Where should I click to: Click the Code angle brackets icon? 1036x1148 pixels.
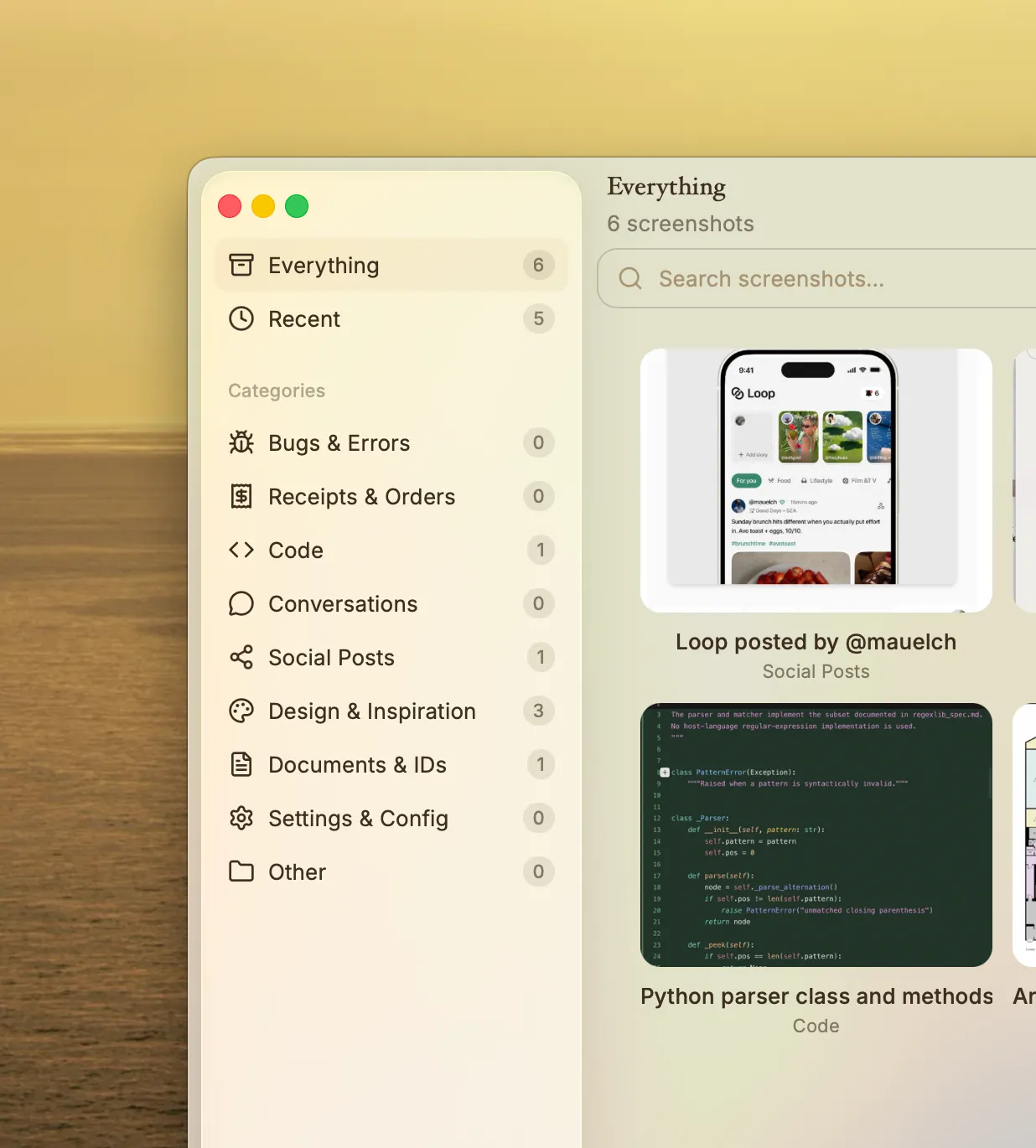tap(241, 550)
